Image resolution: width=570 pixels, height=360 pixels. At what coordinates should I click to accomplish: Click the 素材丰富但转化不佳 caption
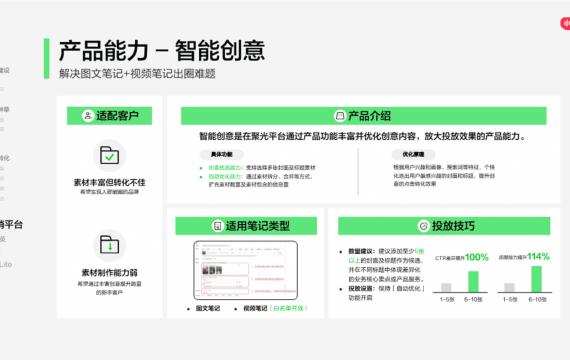coord(109,182)
